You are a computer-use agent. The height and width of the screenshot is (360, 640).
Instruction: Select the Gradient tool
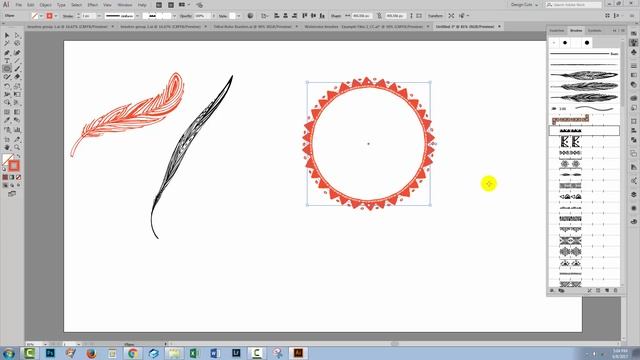(x=17, y=112)
